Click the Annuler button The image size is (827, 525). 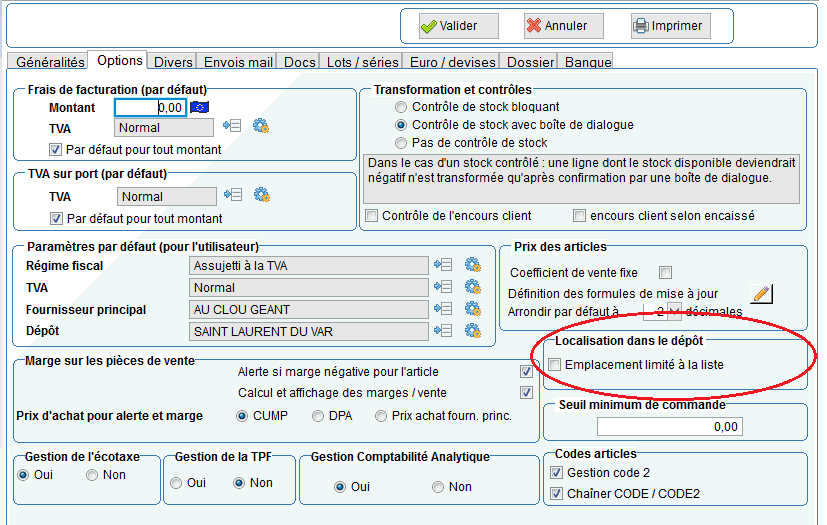click(x=563, y=25)
